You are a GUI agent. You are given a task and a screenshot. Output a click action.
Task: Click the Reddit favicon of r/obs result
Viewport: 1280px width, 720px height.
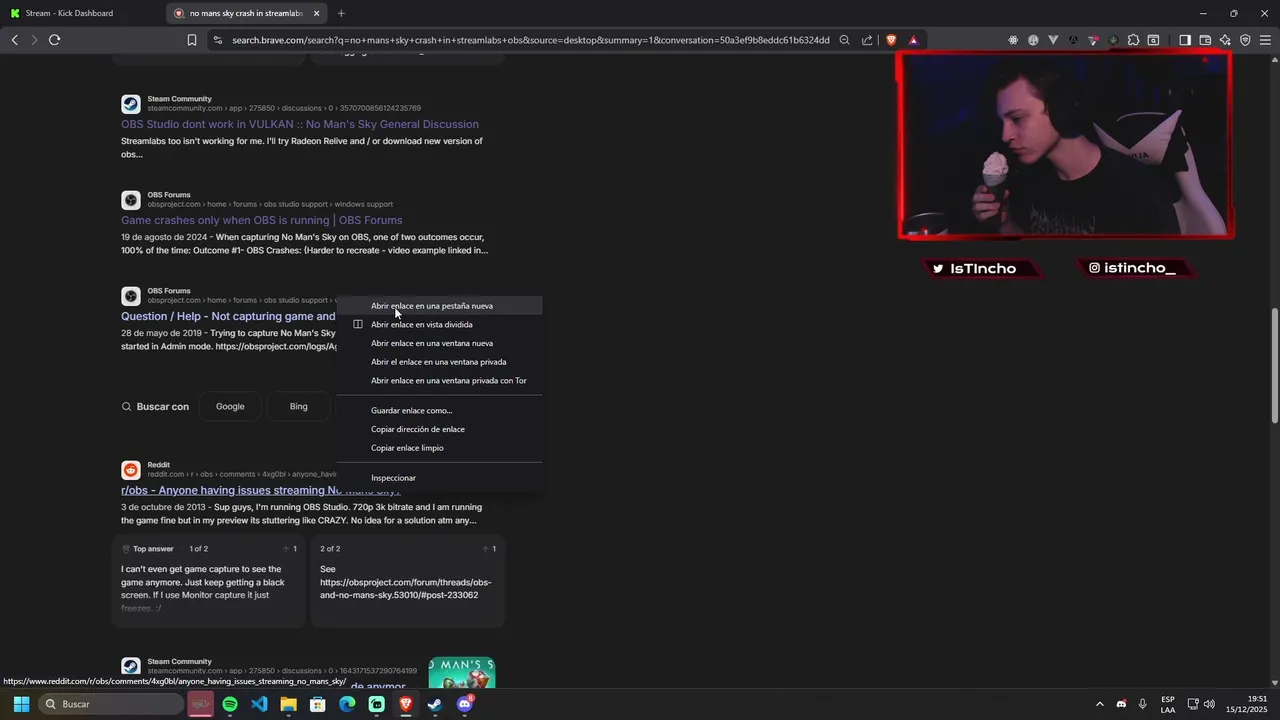[x=131, y=470]
